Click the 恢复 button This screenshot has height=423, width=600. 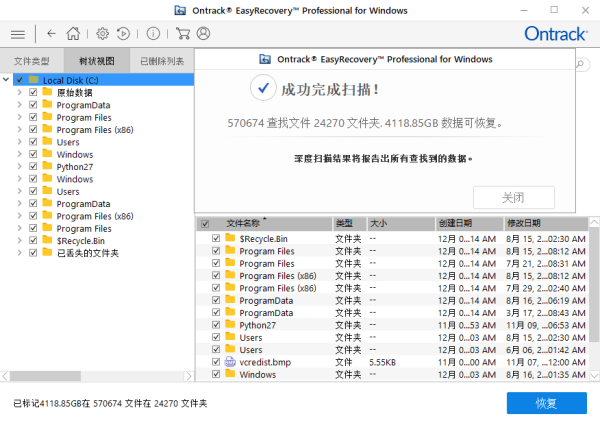pos(546,403)
